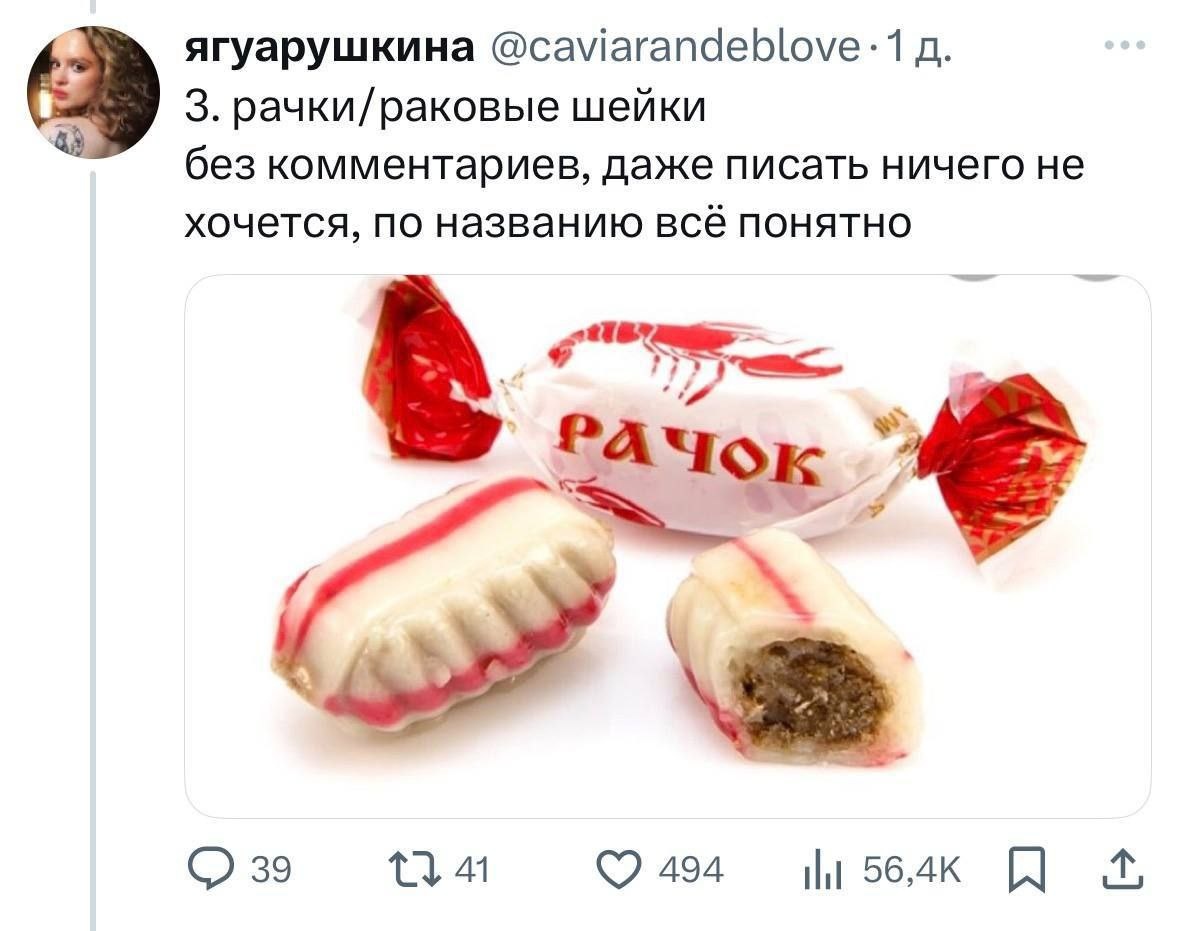This screenshot has height=931, width=1179.
Task: Click the tweet text about рачки/раковые шейки
Action: point(635,165)
